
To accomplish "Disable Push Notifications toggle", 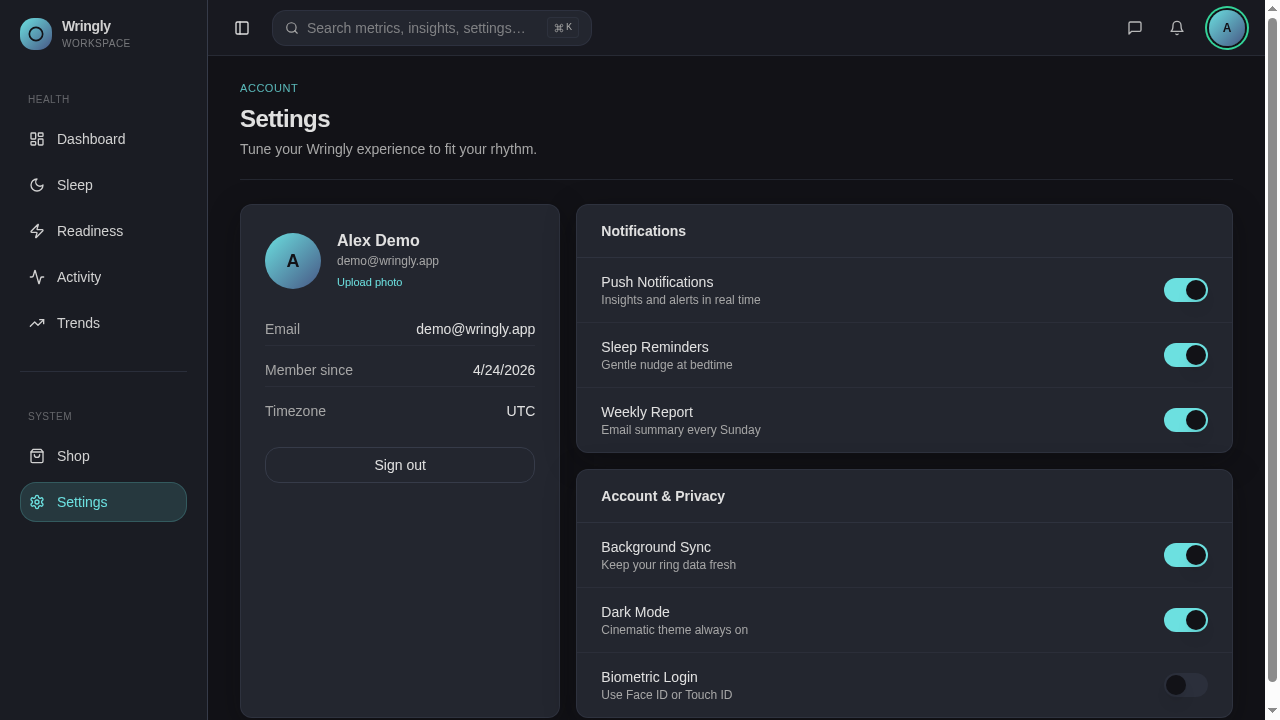I will (x=1186, y=290).
